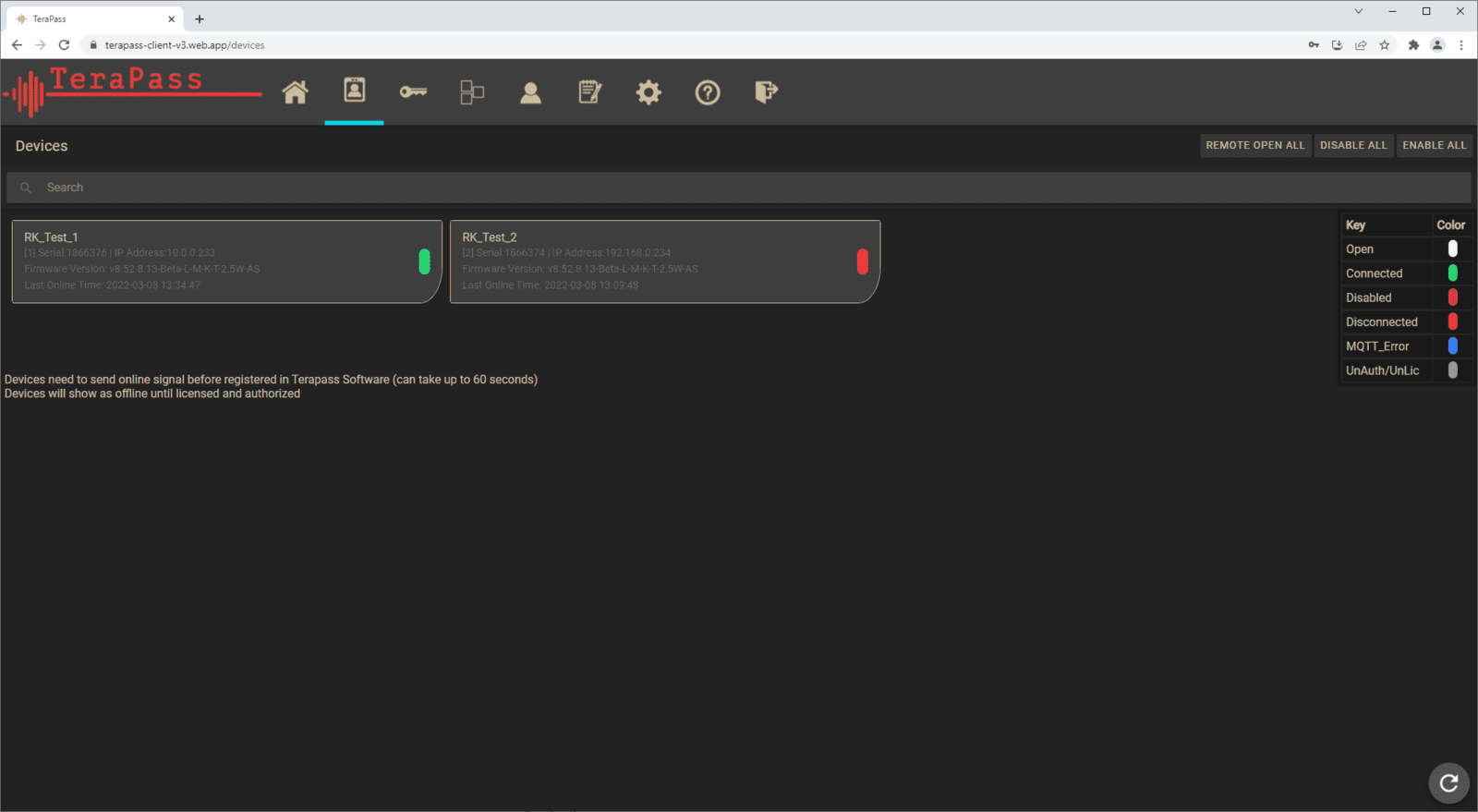Open the Help question mark icon
The height and width of the screenshot is (812, 1478).
(x=708, y=92)
